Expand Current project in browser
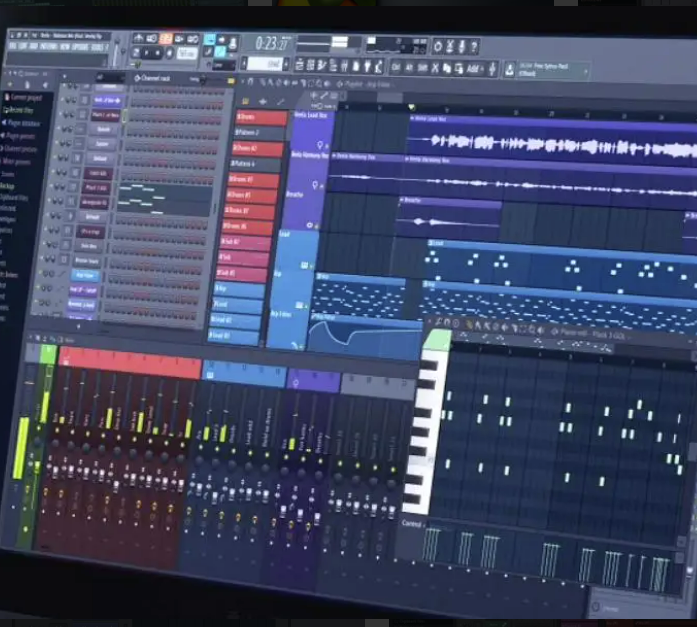This screenshot has height=627, width=697. [25, 97]
